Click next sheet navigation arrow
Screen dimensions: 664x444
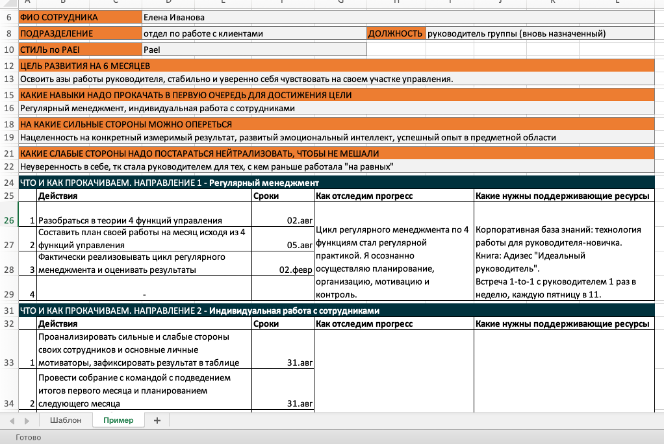pos(27,421)
